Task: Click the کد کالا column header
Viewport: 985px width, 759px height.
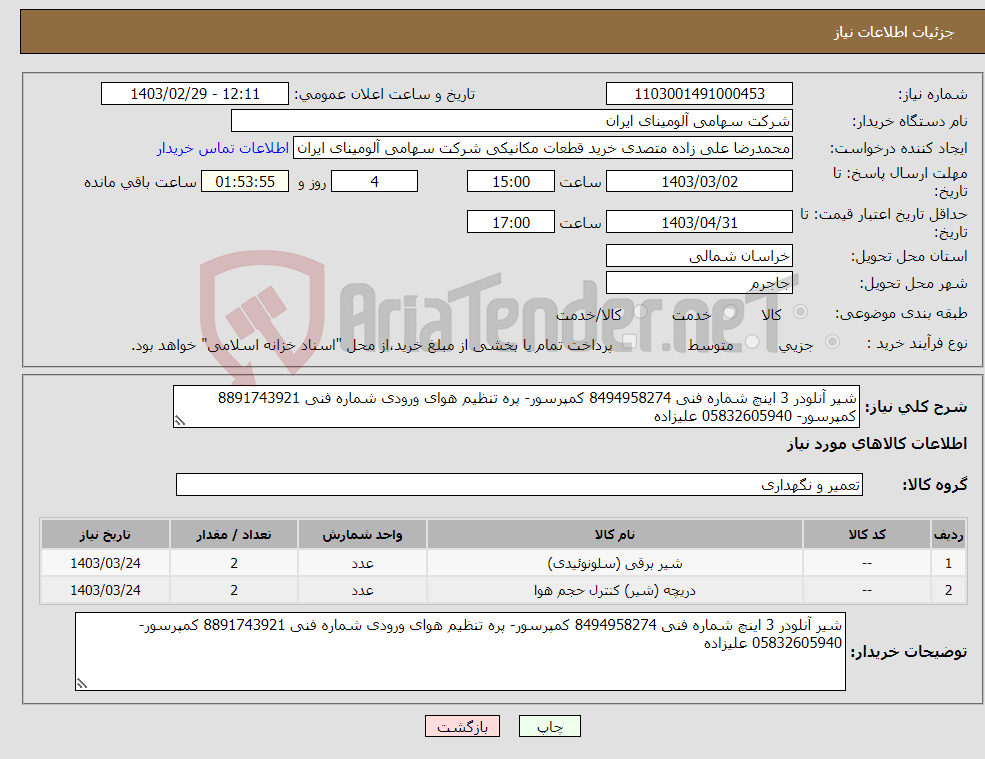Action: 867,535
